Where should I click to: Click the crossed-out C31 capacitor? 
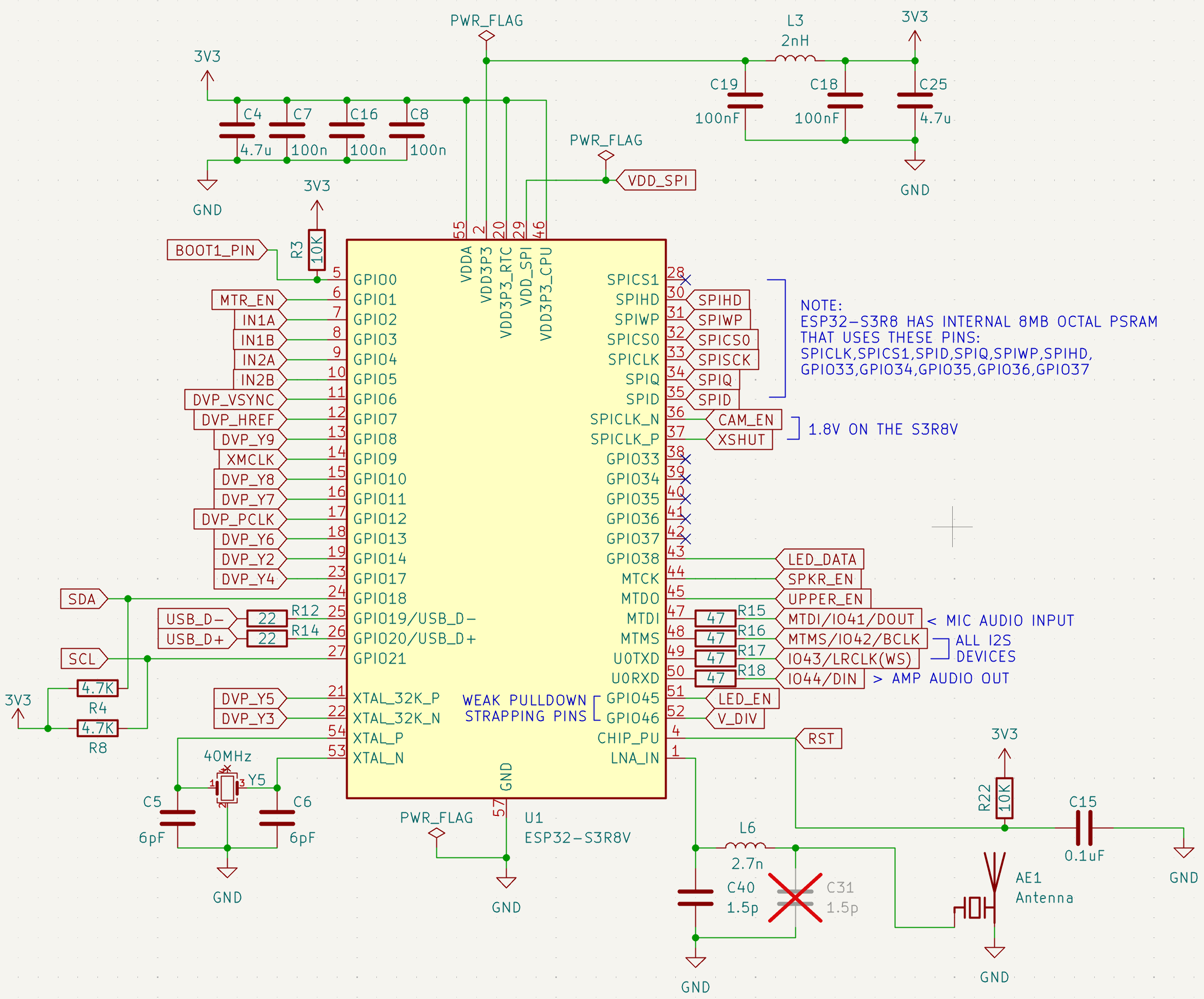pyautogui.click(x=795, y=897)
